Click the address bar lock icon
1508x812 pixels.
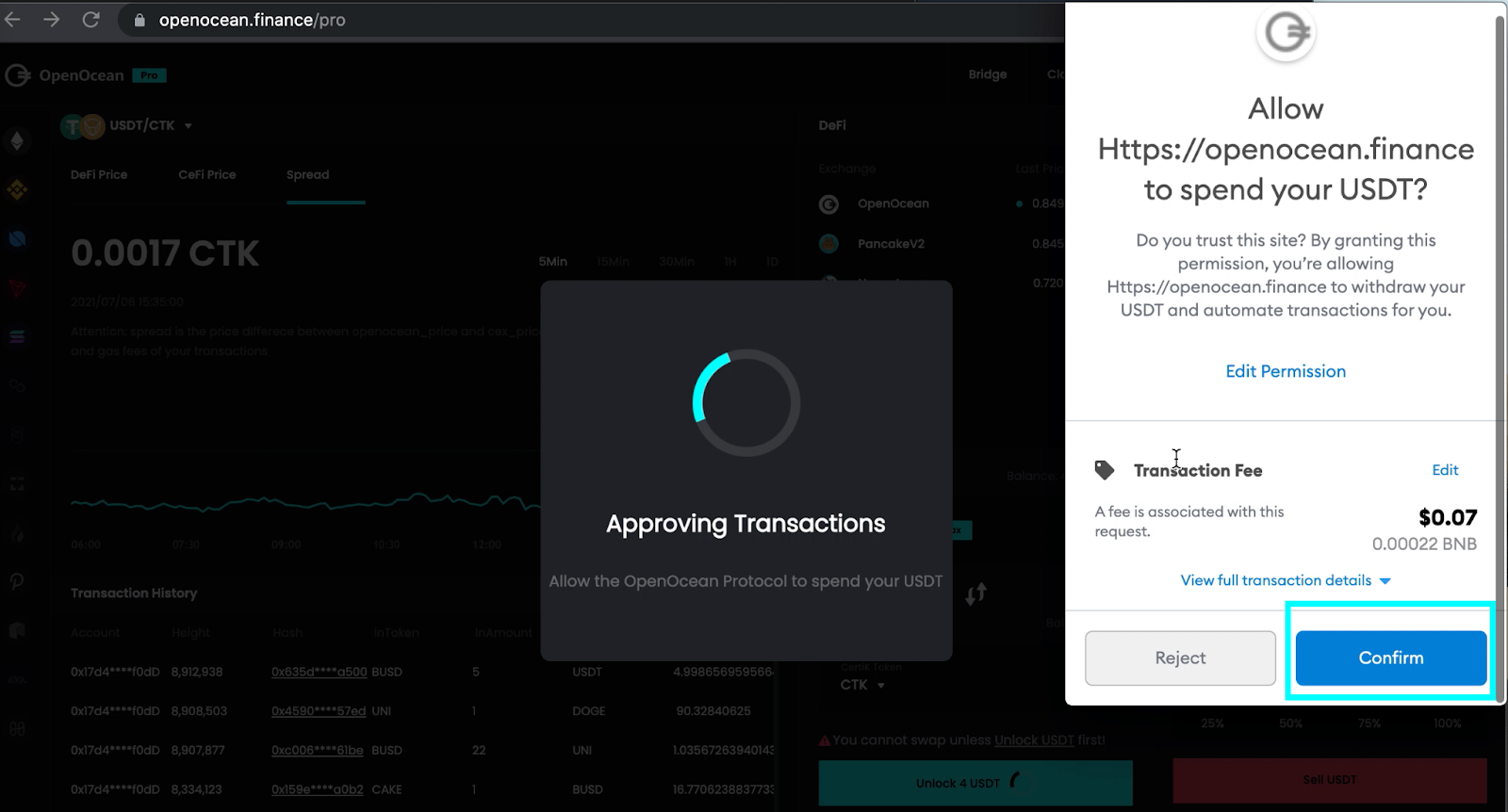click(x=139, y=20)
